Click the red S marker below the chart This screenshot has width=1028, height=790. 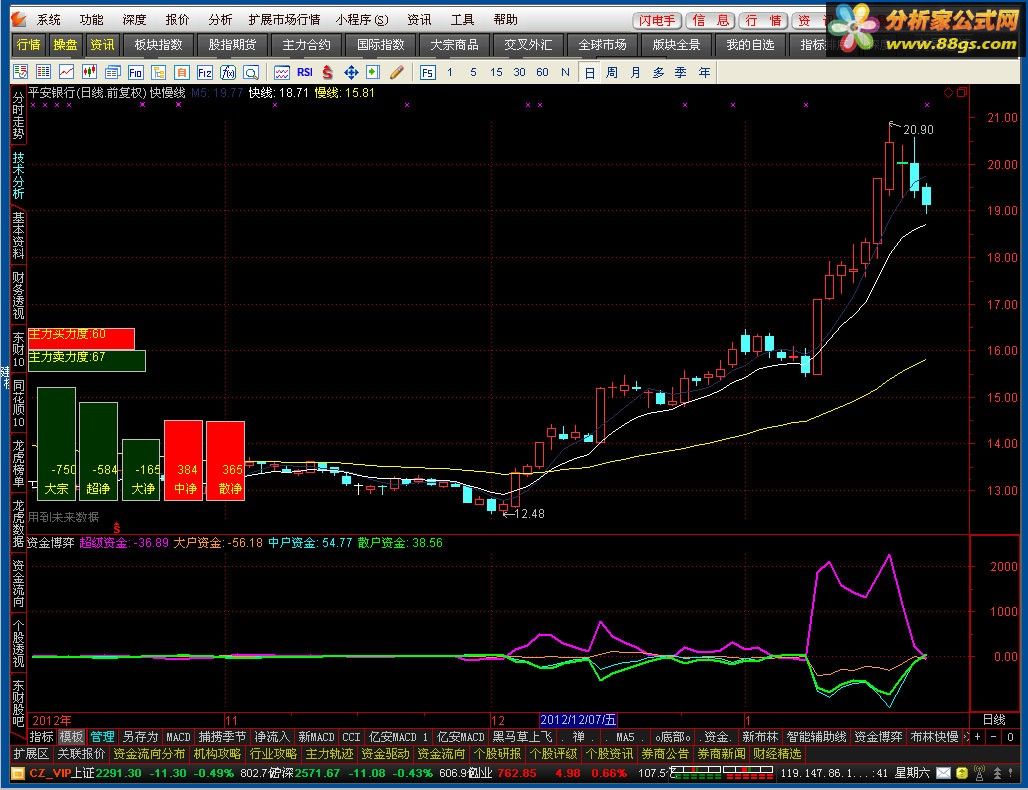point(117,528)
